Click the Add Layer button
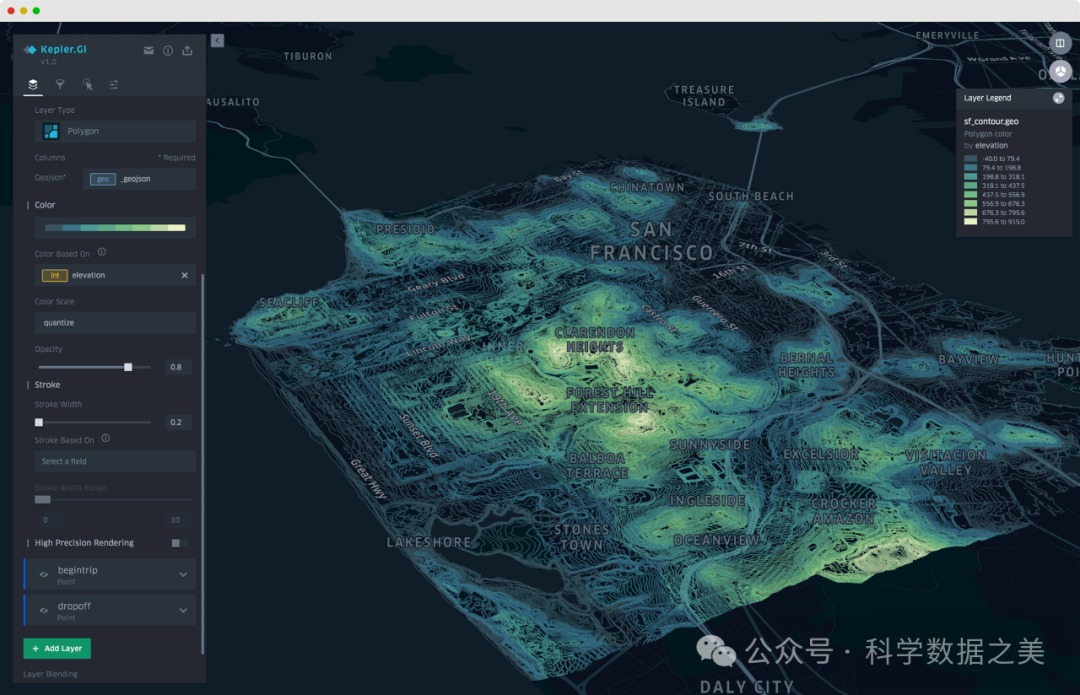Image resolution: width=1080 pixels, height=695 pixels. coord(57,648)
